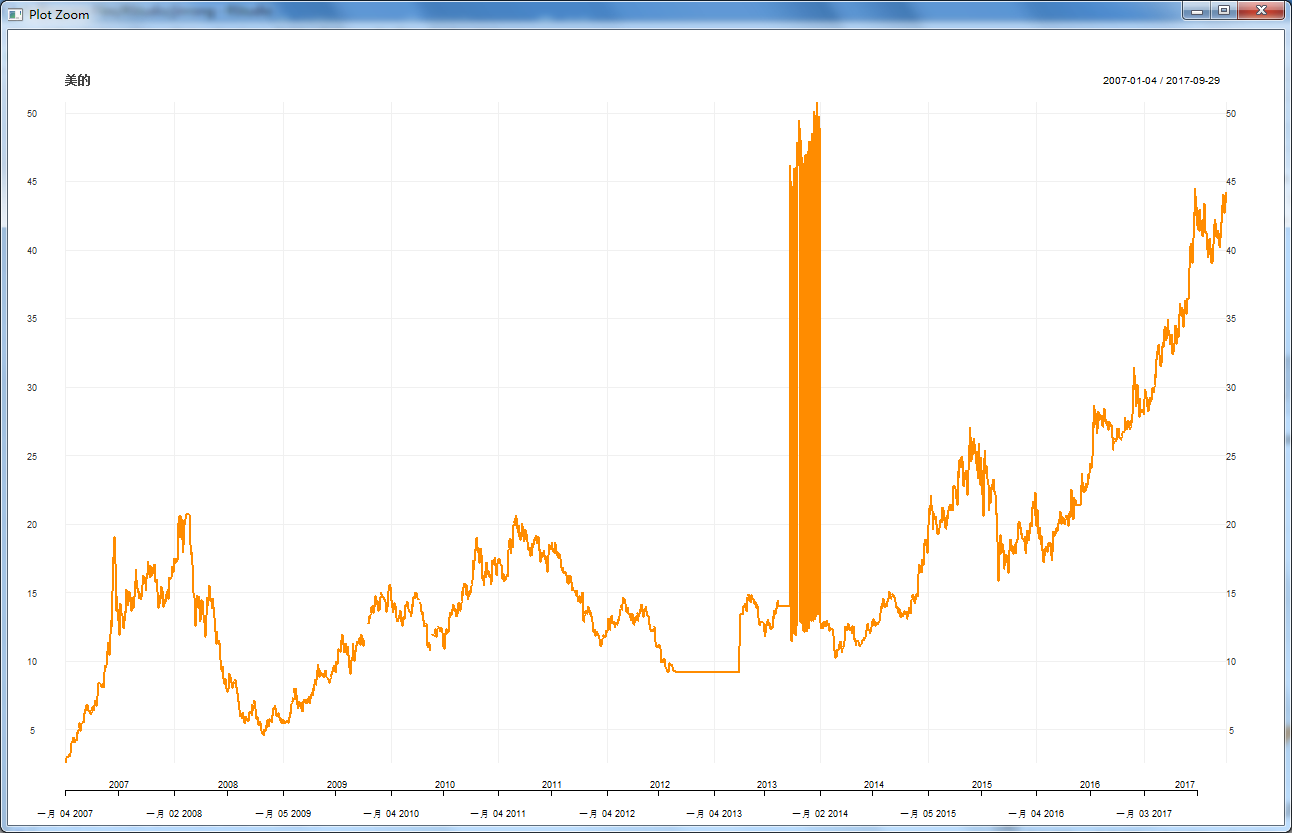Image resolution: width=1292 pixels, height=833 pixels.
Task: Close the Plot Zoom window
Action: [x=1261, y=10]
